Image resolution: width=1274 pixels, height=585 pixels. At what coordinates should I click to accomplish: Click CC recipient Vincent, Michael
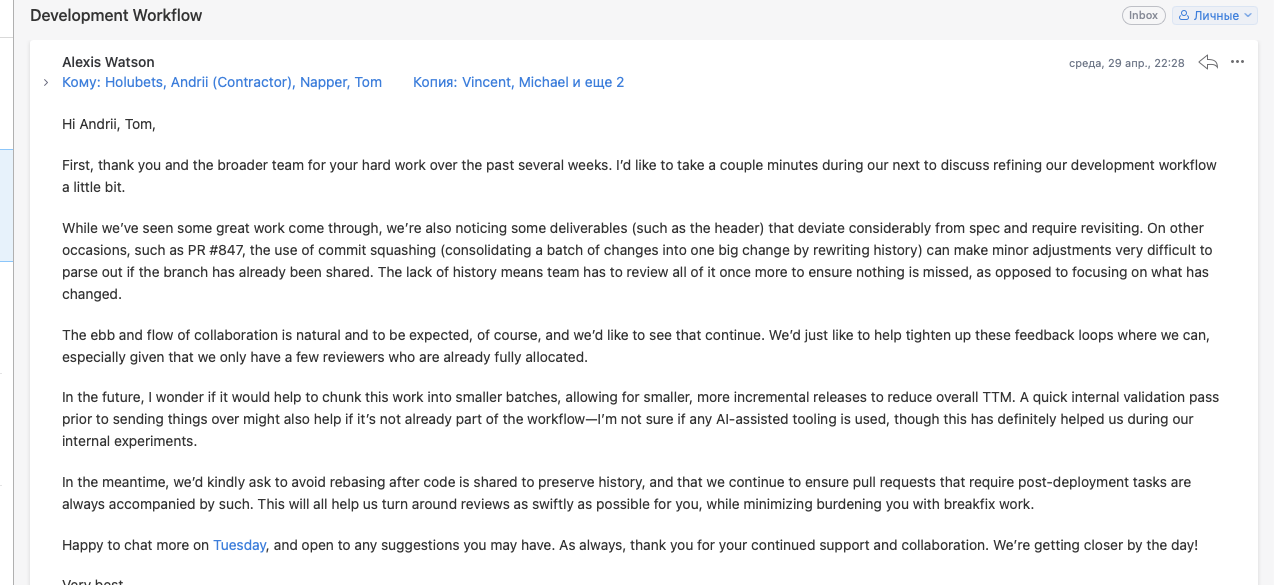(x=514, y=82)
